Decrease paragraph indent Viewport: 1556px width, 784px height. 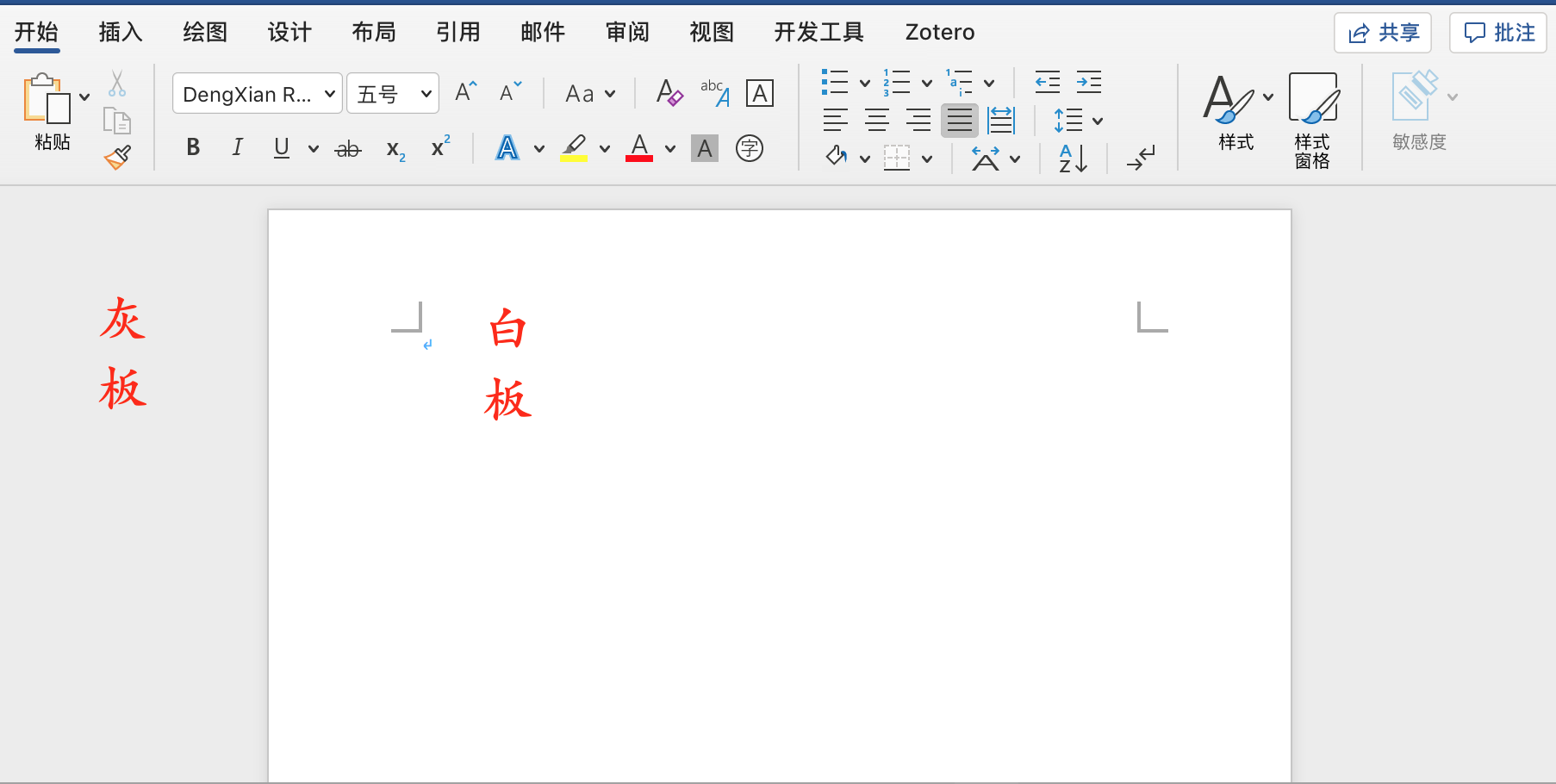1048,82
